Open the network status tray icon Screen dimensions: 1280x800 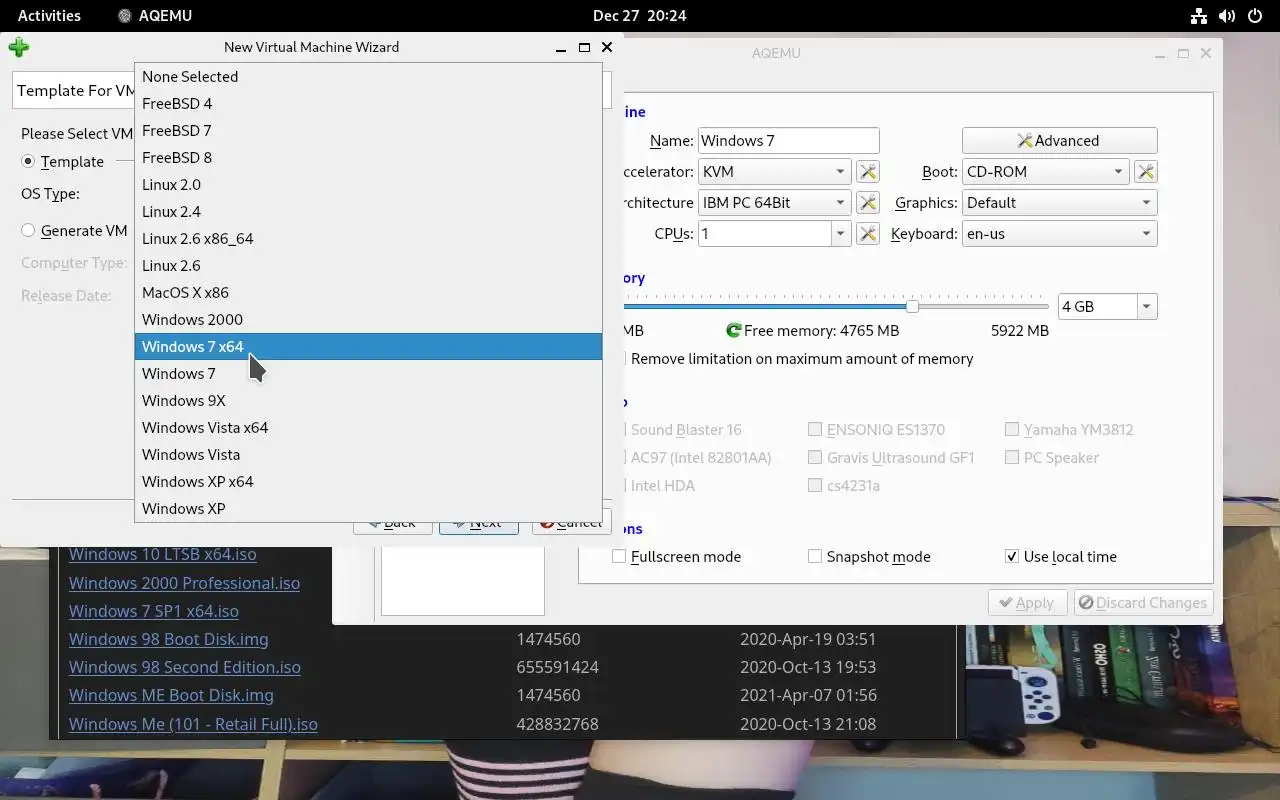[1198, 15]
